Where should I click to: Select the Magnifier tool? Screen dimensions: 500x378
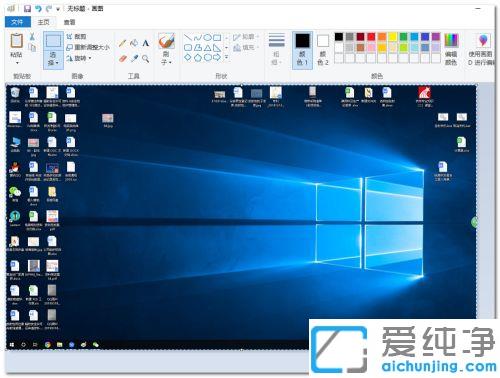click(x=146, y=59)
